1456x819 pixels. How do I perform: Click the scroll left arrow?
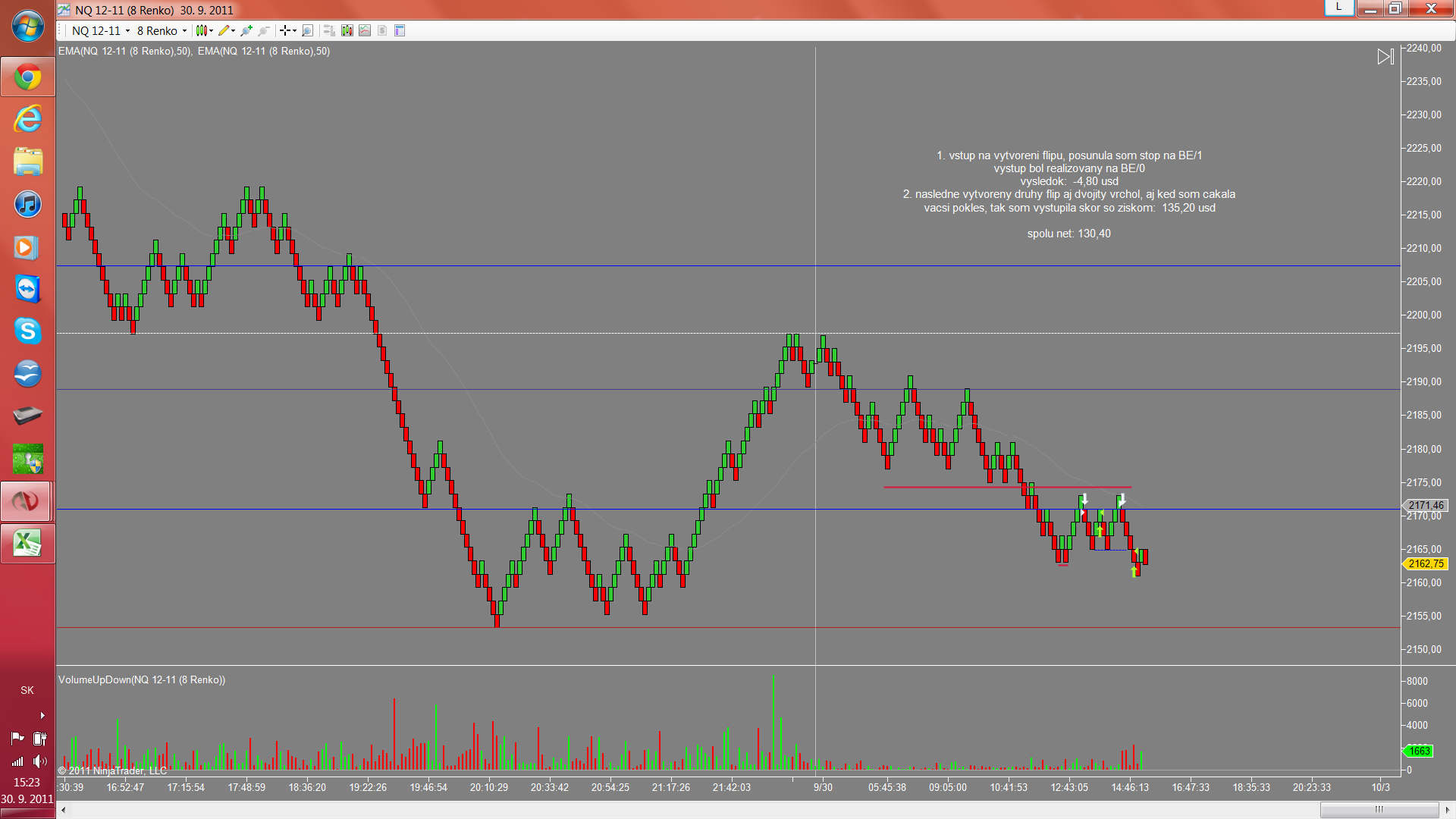(63, 810)
